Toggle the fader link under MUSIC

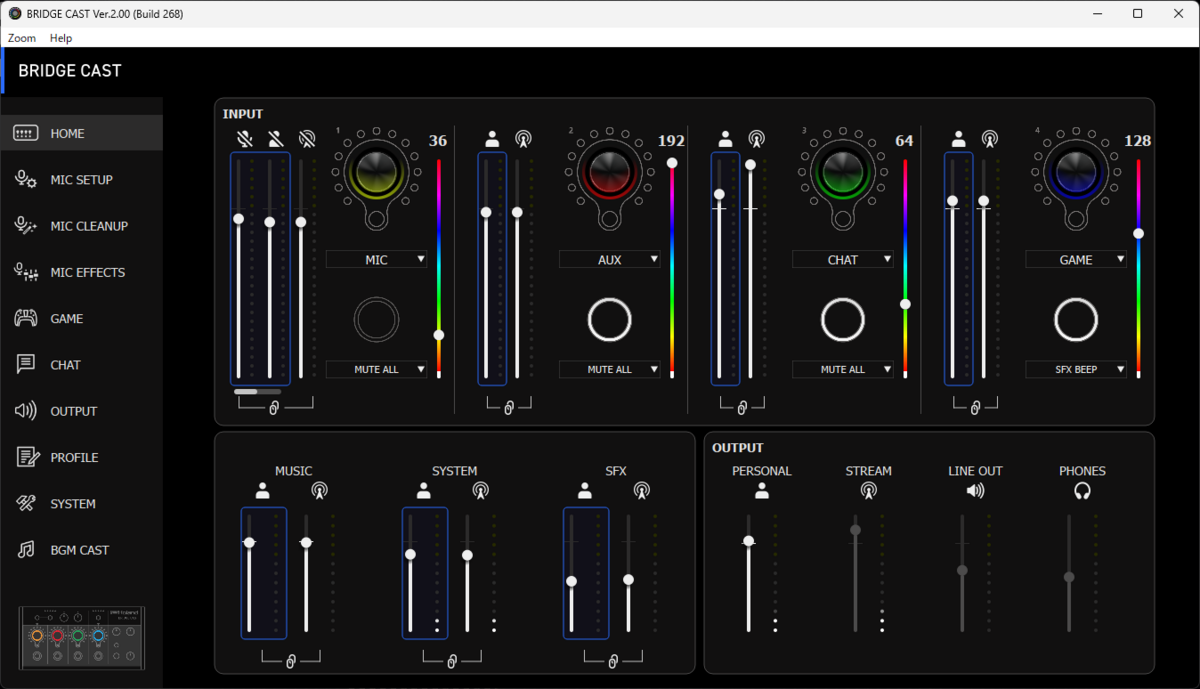[x=291, y=661]
